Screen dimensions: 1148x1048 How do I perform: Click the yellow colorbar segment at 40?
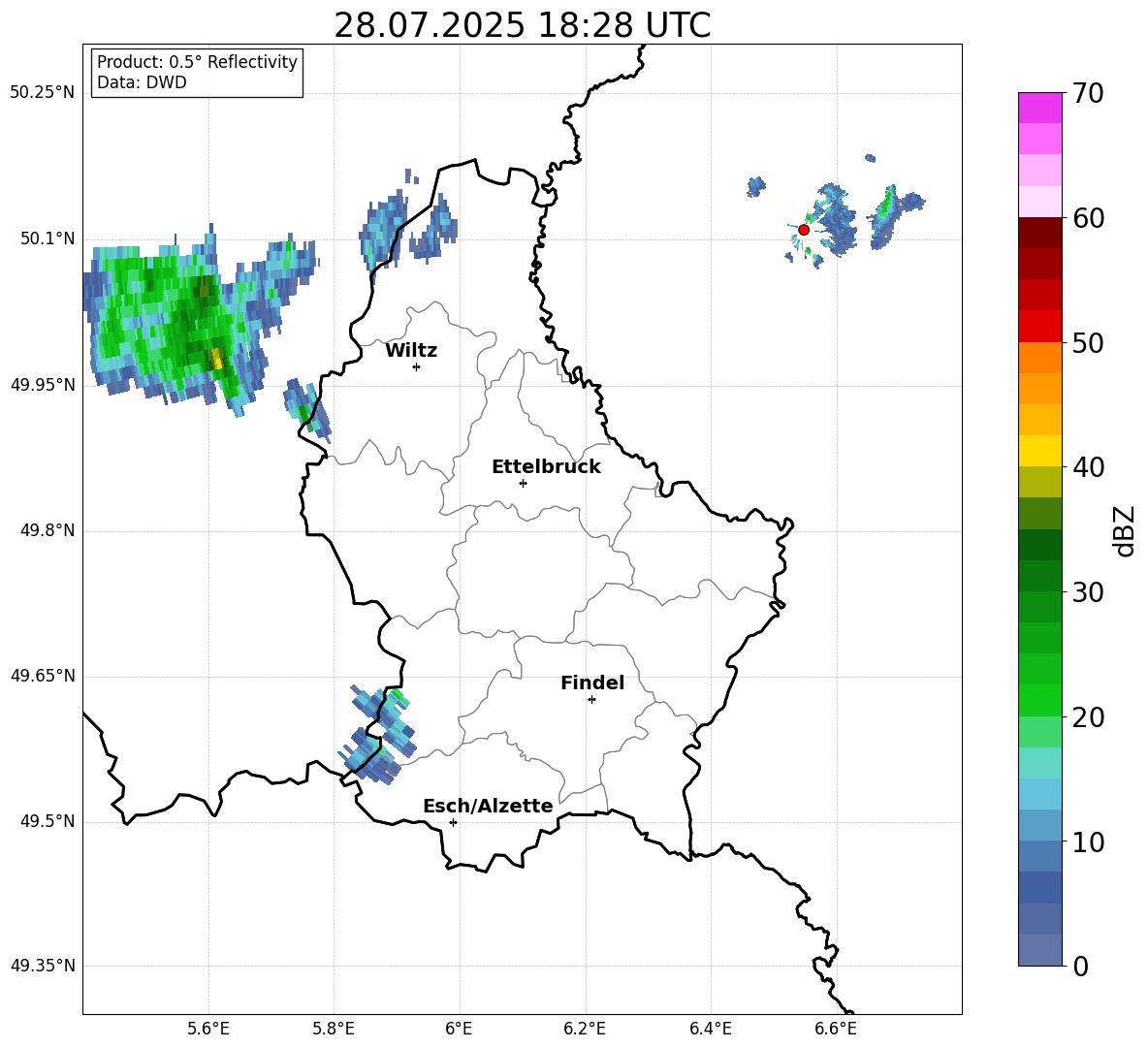pos(1040,451)
